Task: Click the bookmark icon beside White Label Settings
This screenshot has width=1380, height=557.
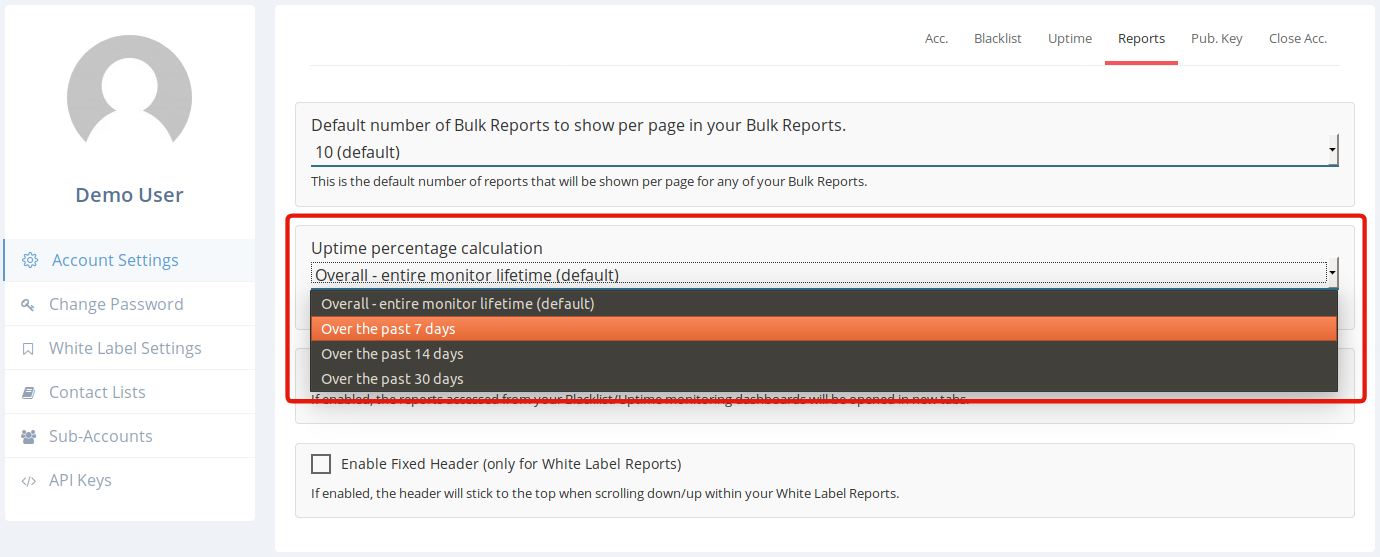Action: (x=28, y=348)
